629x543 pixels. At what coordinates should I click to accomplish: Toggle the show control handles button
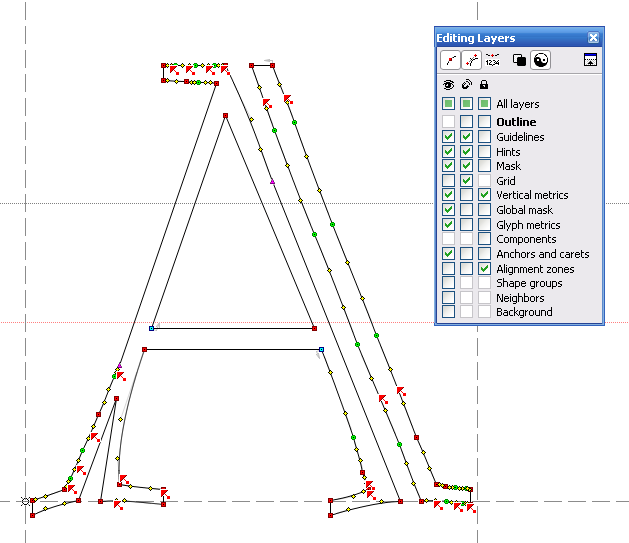(x=471, y=60)
